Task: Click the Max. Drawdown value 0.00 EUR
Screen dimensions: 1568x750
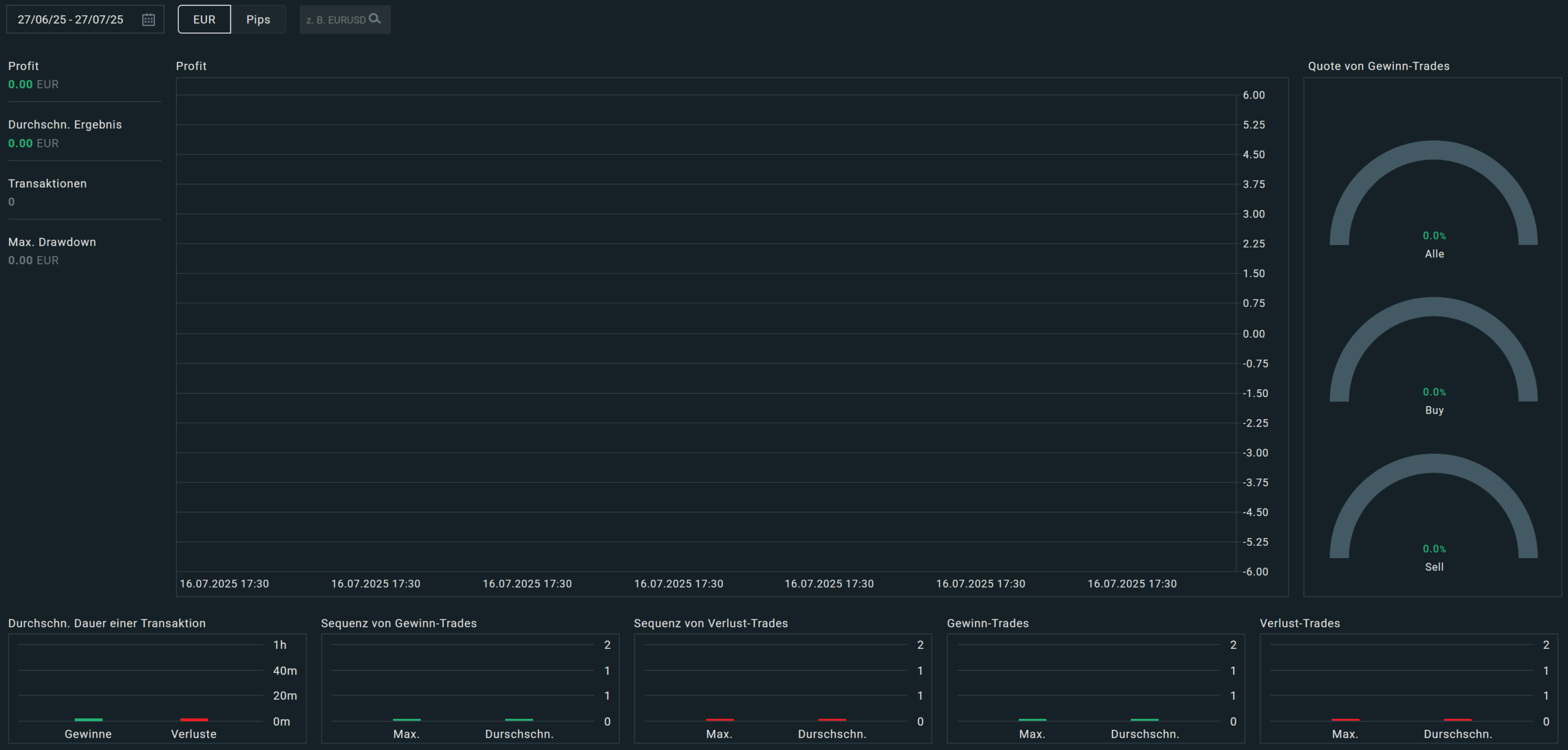Action: pos(34,260)
